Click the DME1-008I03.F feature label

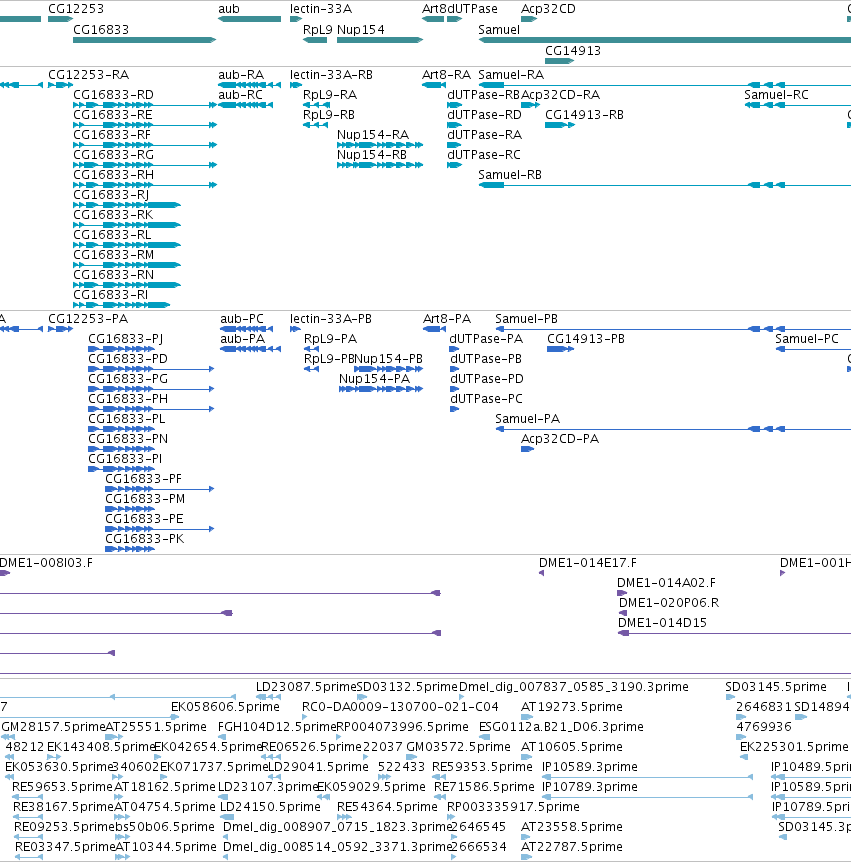click(x=46, y=563)
